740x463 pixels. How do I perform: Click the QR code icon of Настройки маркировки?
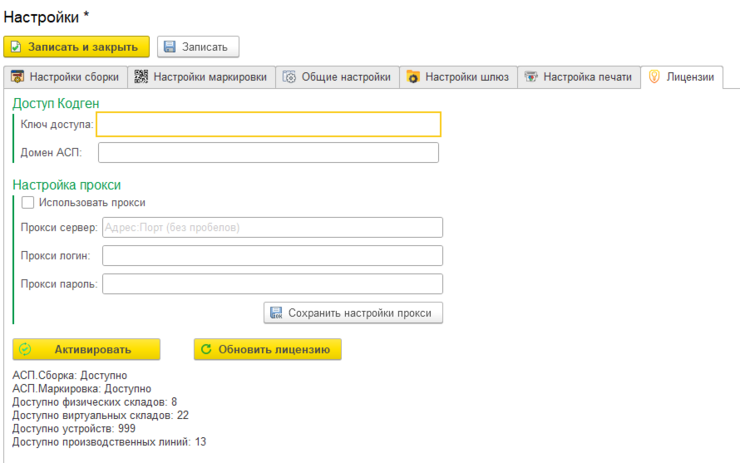pos(141,76)
